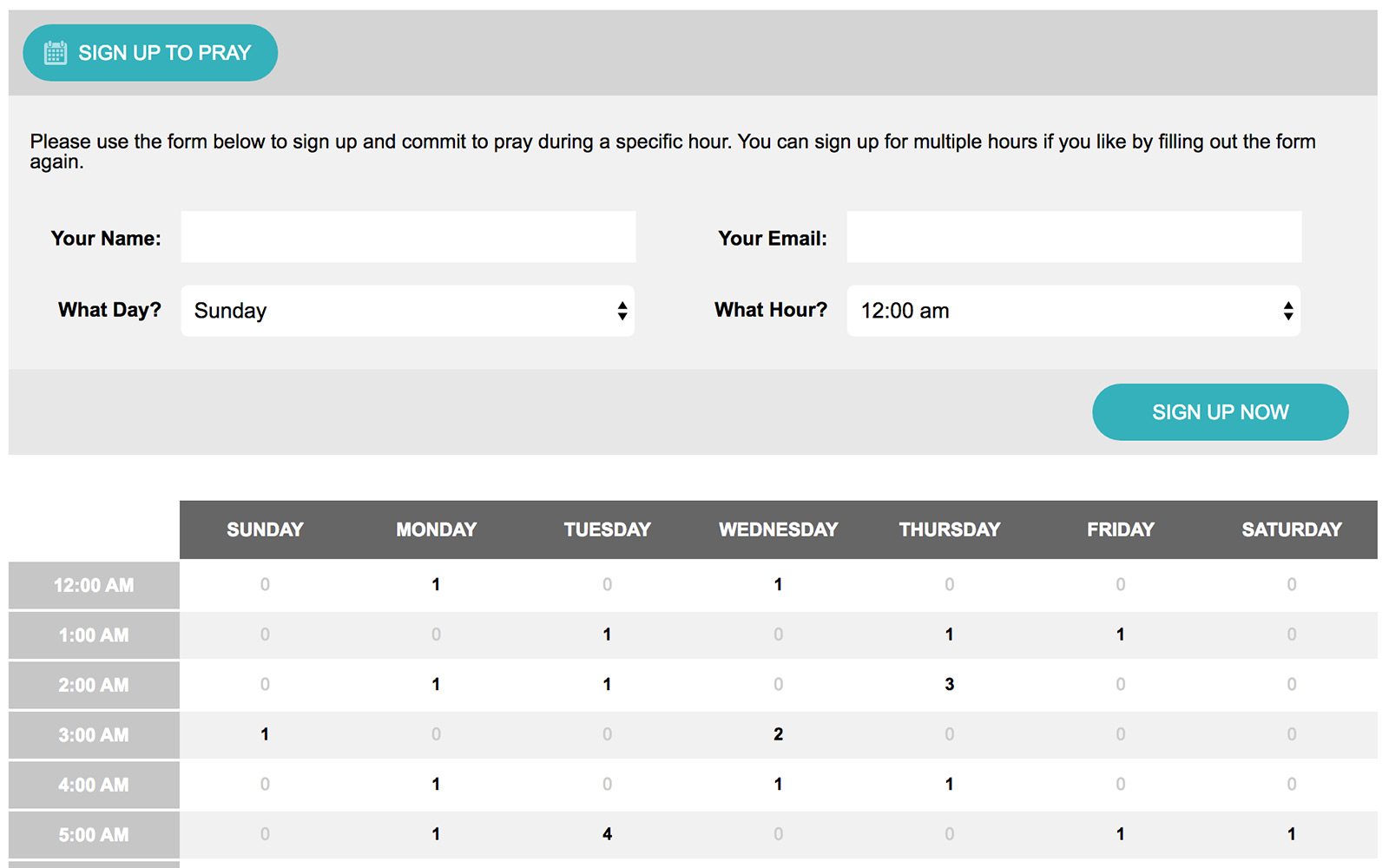Click the Saturday 5:00 AM count of 1

(x=1291, y=834)
